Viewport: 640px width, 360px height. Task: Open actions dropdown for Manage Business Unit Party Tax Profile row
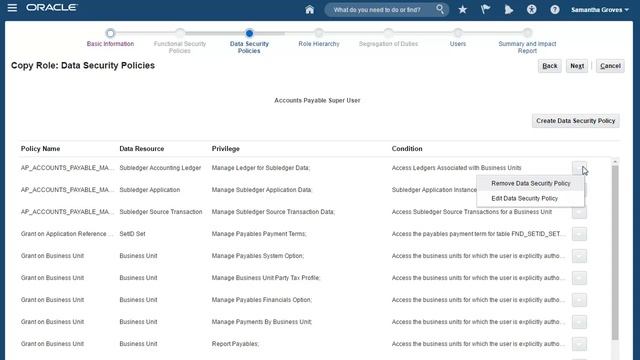point(579,278)
